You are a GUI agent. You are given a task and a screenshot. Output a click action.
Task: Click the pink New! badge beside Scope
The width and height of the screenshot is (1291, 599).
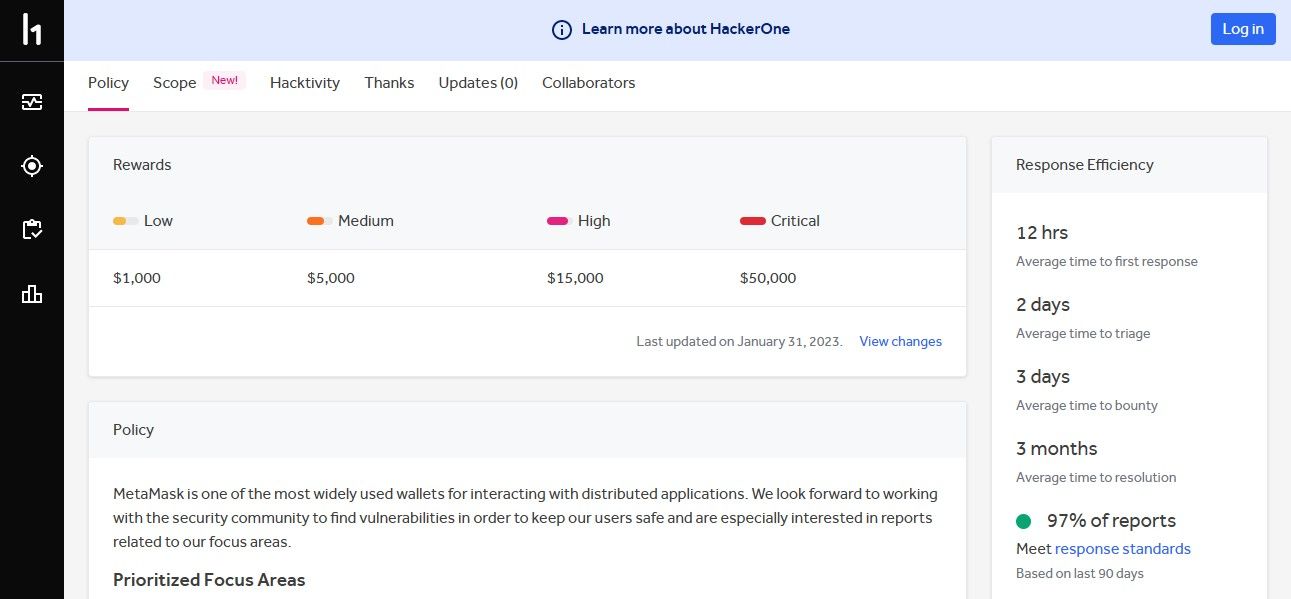tap(225, 81)
